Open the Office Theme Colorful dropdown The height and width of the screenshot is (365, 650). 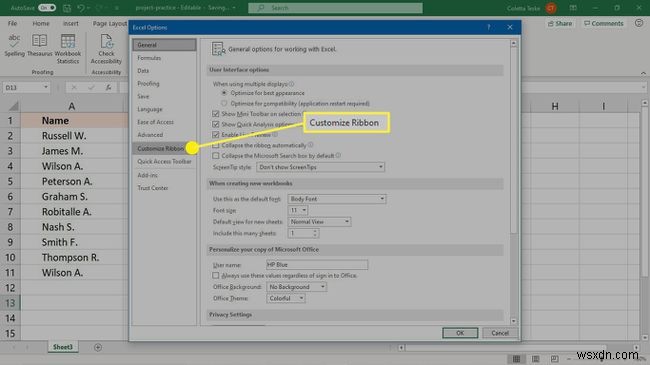pos(286,298)
